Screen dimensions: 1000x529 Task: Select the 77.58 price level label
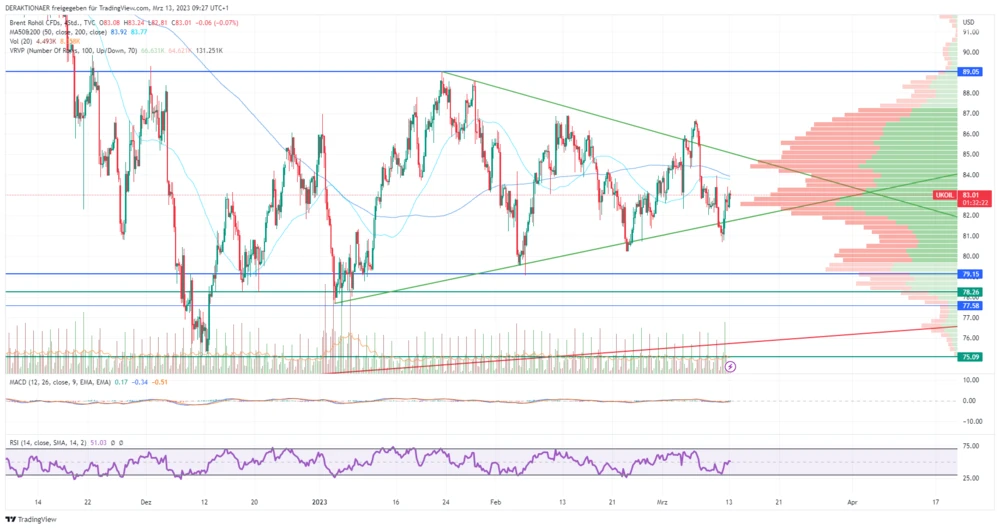(x=971, y=306)
